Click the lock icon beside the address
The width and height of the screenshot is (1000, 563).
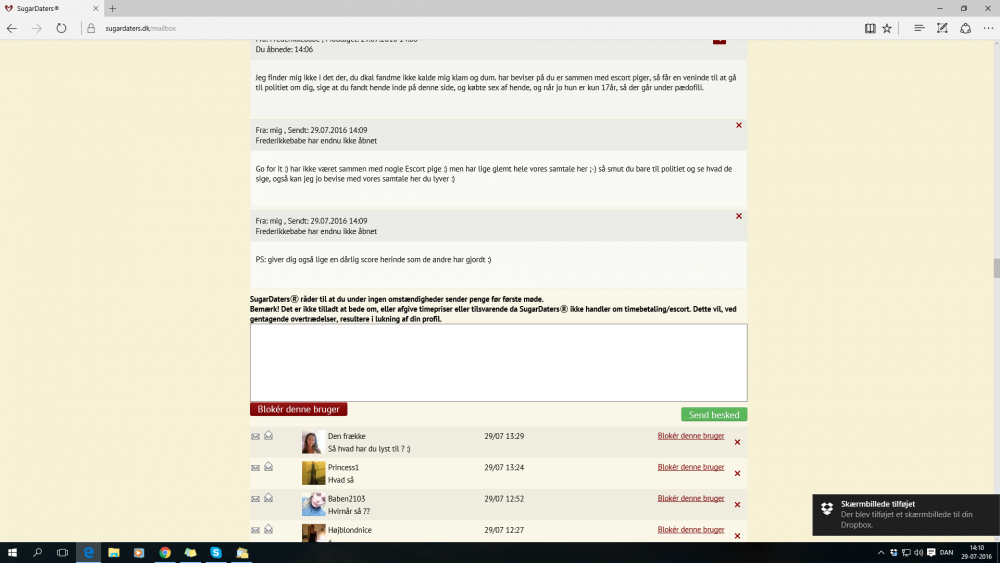click(91, 28)
